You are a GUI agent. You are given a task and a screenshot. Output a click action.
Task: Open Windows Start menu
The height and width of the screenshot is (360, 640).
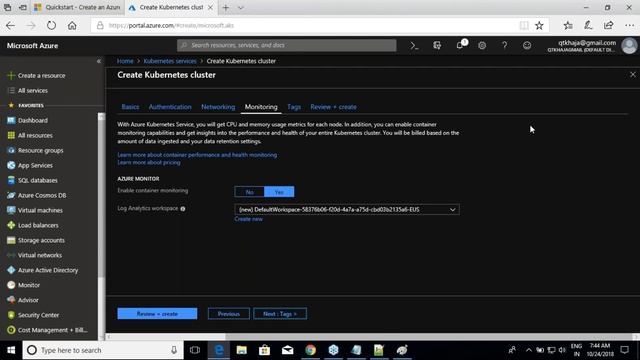point(11,350)
